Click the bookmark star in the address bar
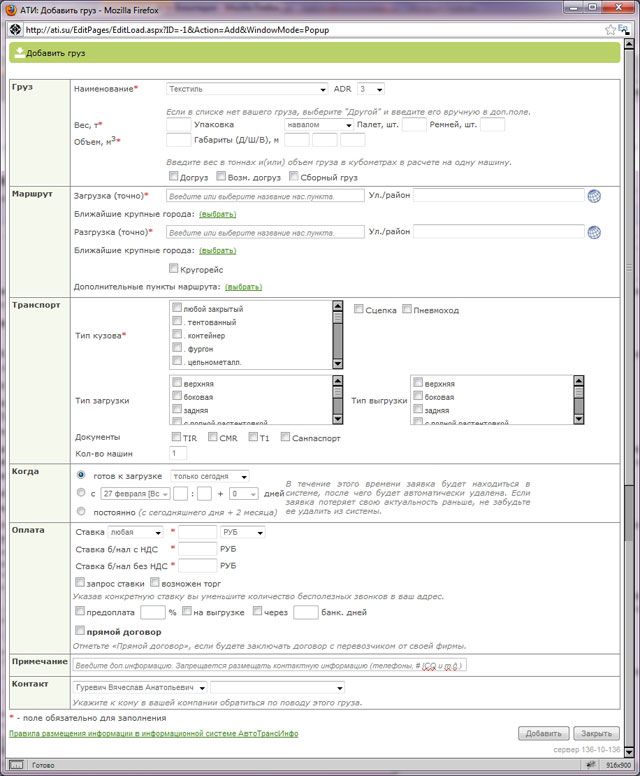Image resolution: width=640 pixels, height=776 pixels. pos(610,30)
